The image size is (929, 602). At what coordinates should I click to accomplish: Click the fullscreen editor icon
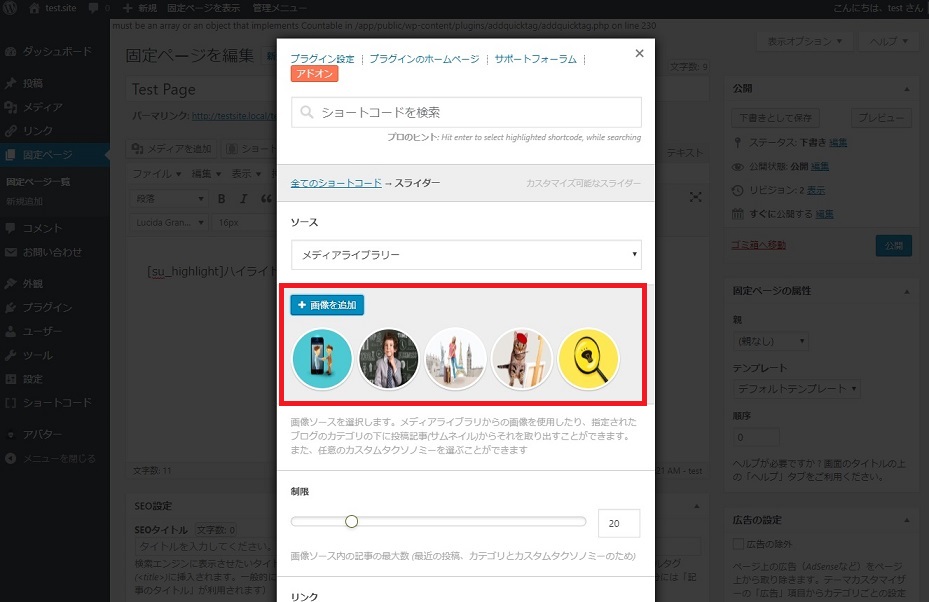(696, 198)
